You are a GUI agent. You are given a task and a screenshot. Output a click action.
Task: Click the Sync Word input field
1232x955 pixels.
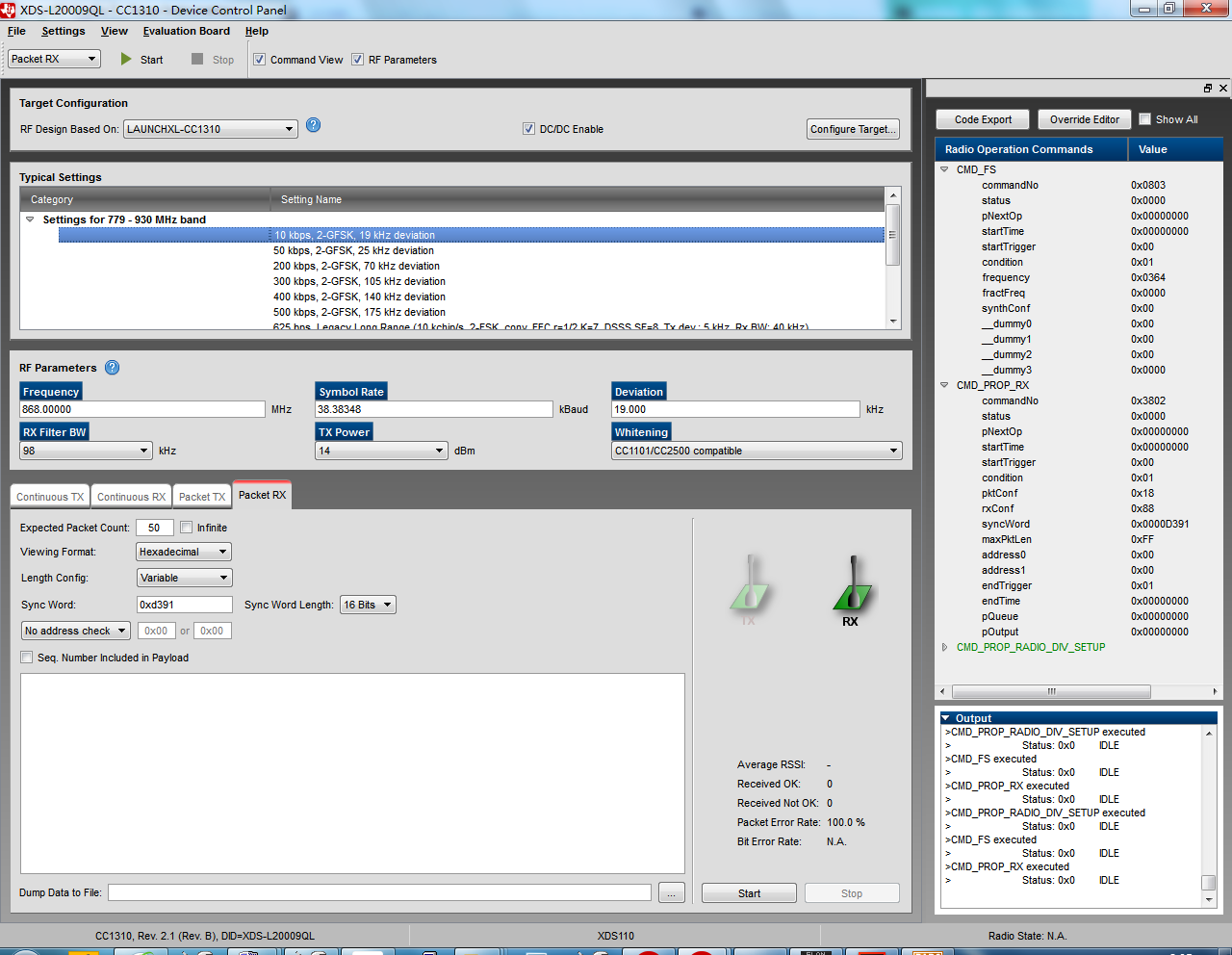coord(185,605)
